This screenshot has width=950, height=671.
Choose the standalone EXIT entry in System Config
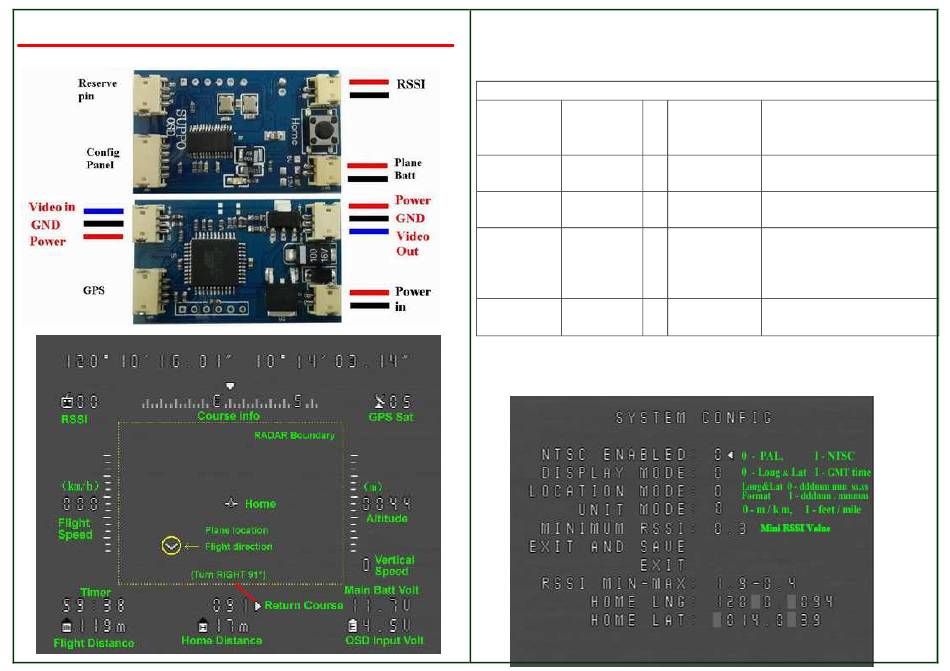[663, 566]
